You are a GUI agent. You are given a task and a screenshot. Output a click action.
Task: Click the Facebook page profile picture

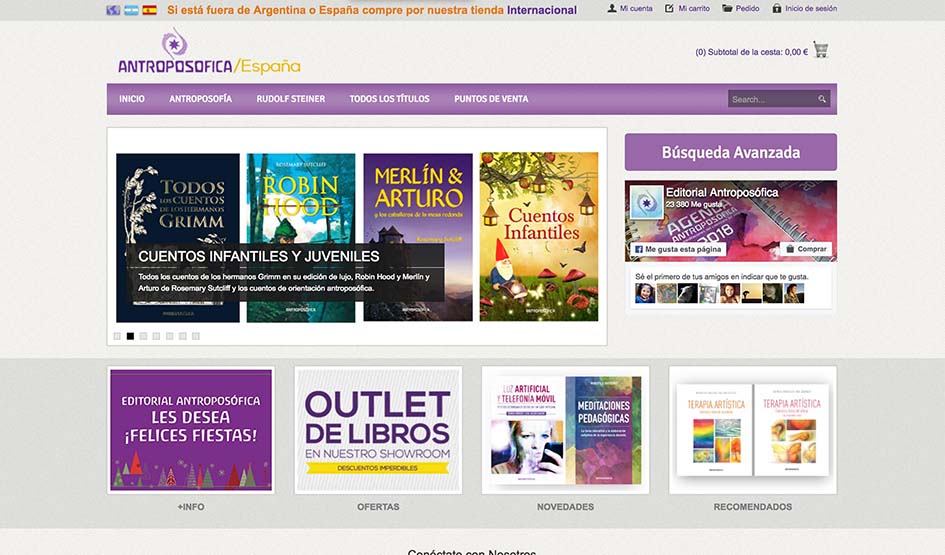645,202
